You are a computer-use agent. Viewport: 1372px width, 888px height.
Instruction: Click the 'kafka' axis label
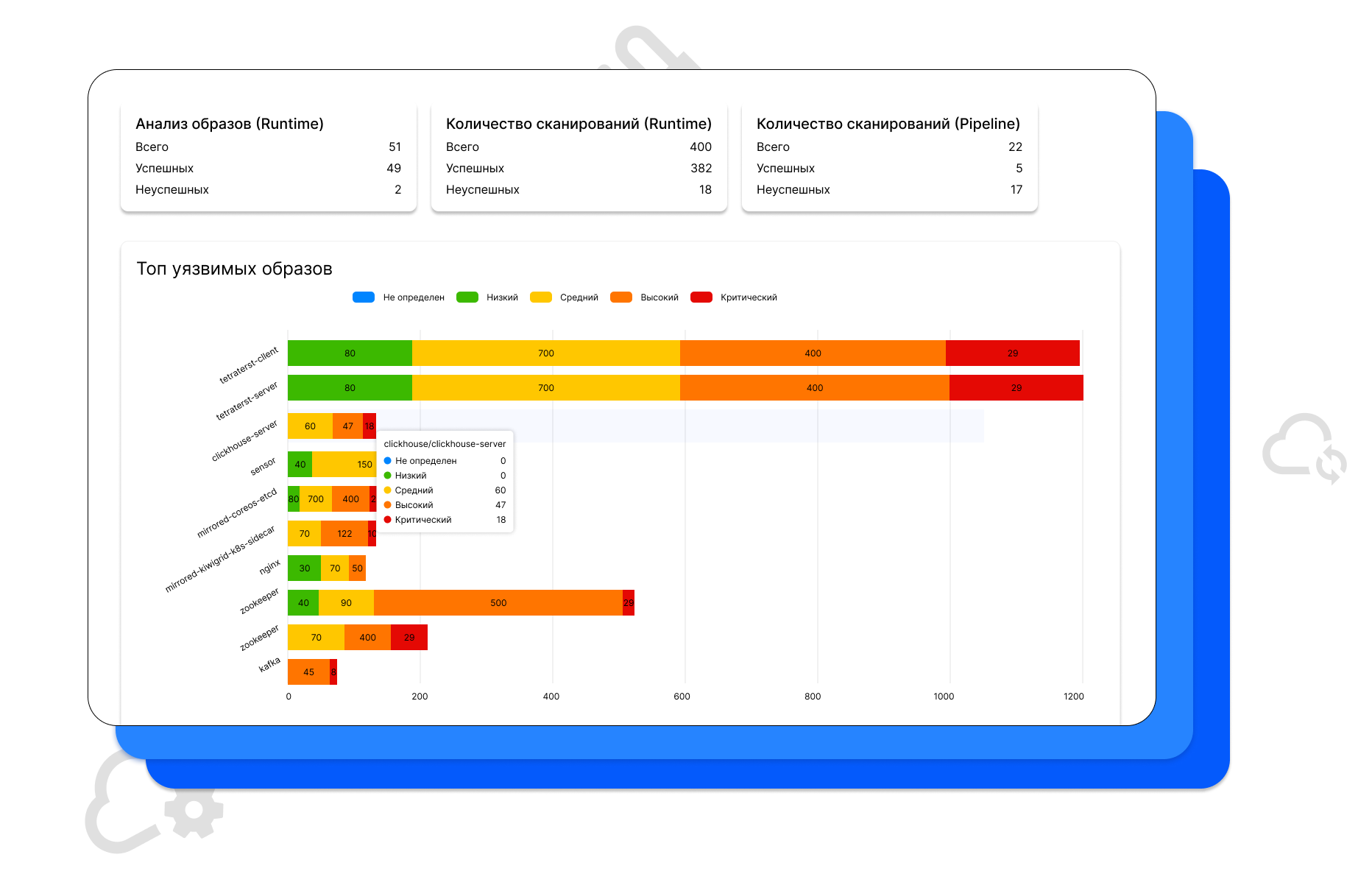269,665
